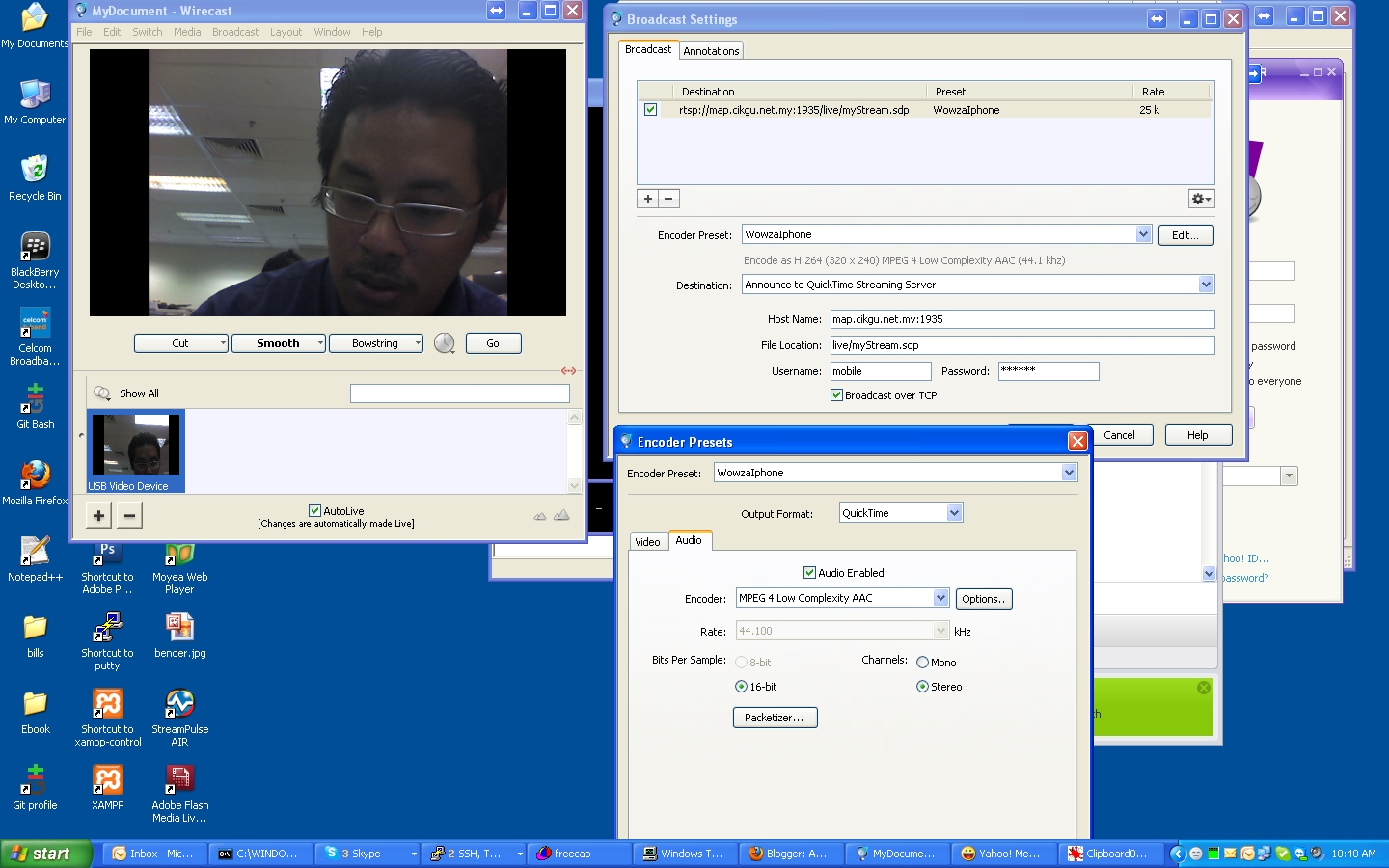Screen dimensions: 1389x868
Task: Open the Windows start menu
Action: coord(46,854)
